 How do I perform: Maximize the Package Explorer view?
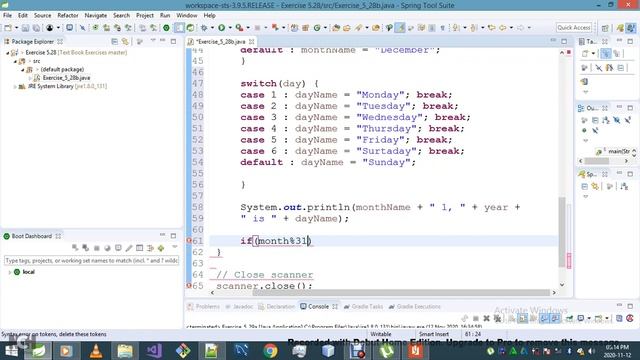coord(173,42)
